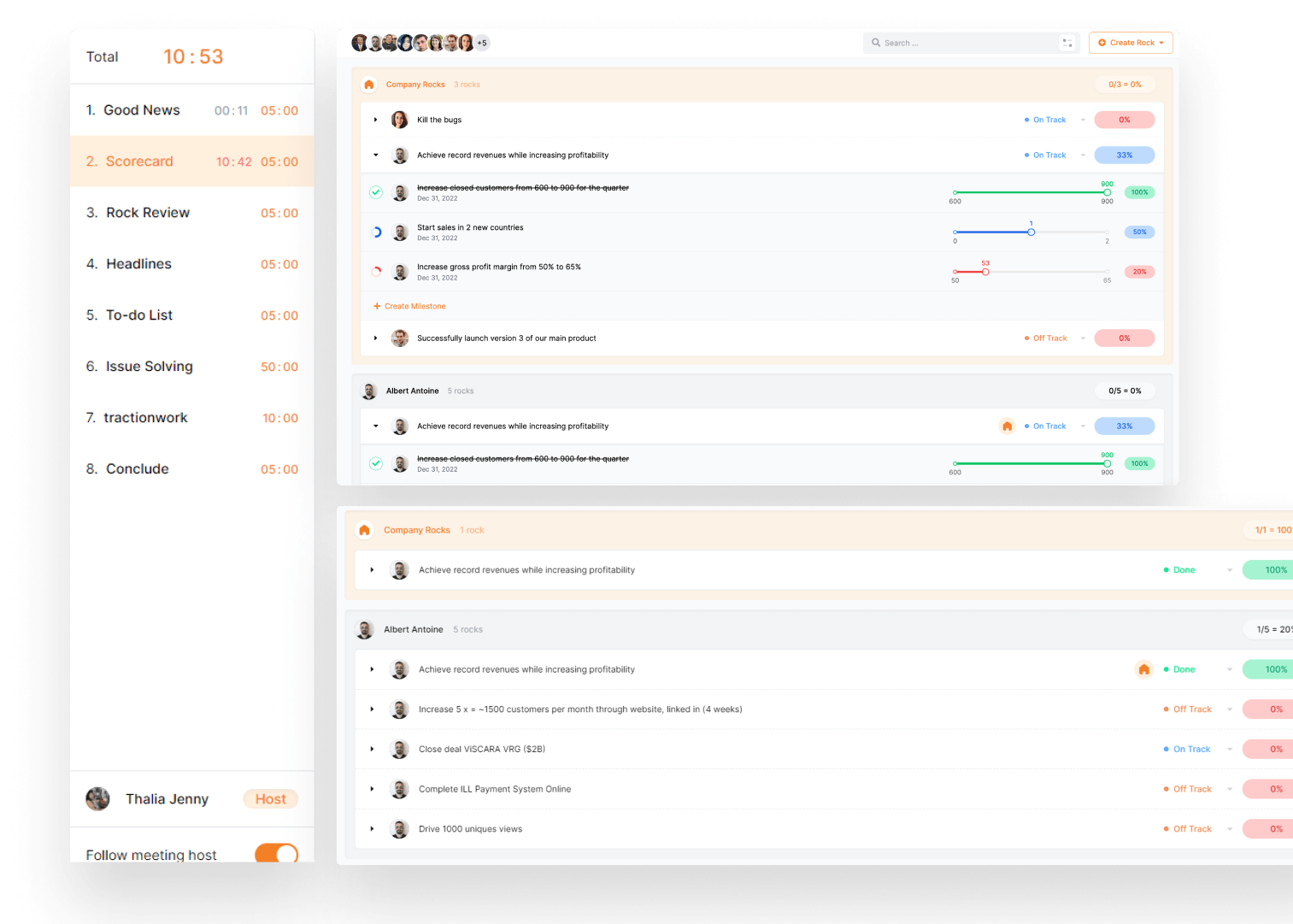The height and width of the screenshot is (924, 1293).
Task: Go to the Rock Review agenda item
Action: [148, 213]
